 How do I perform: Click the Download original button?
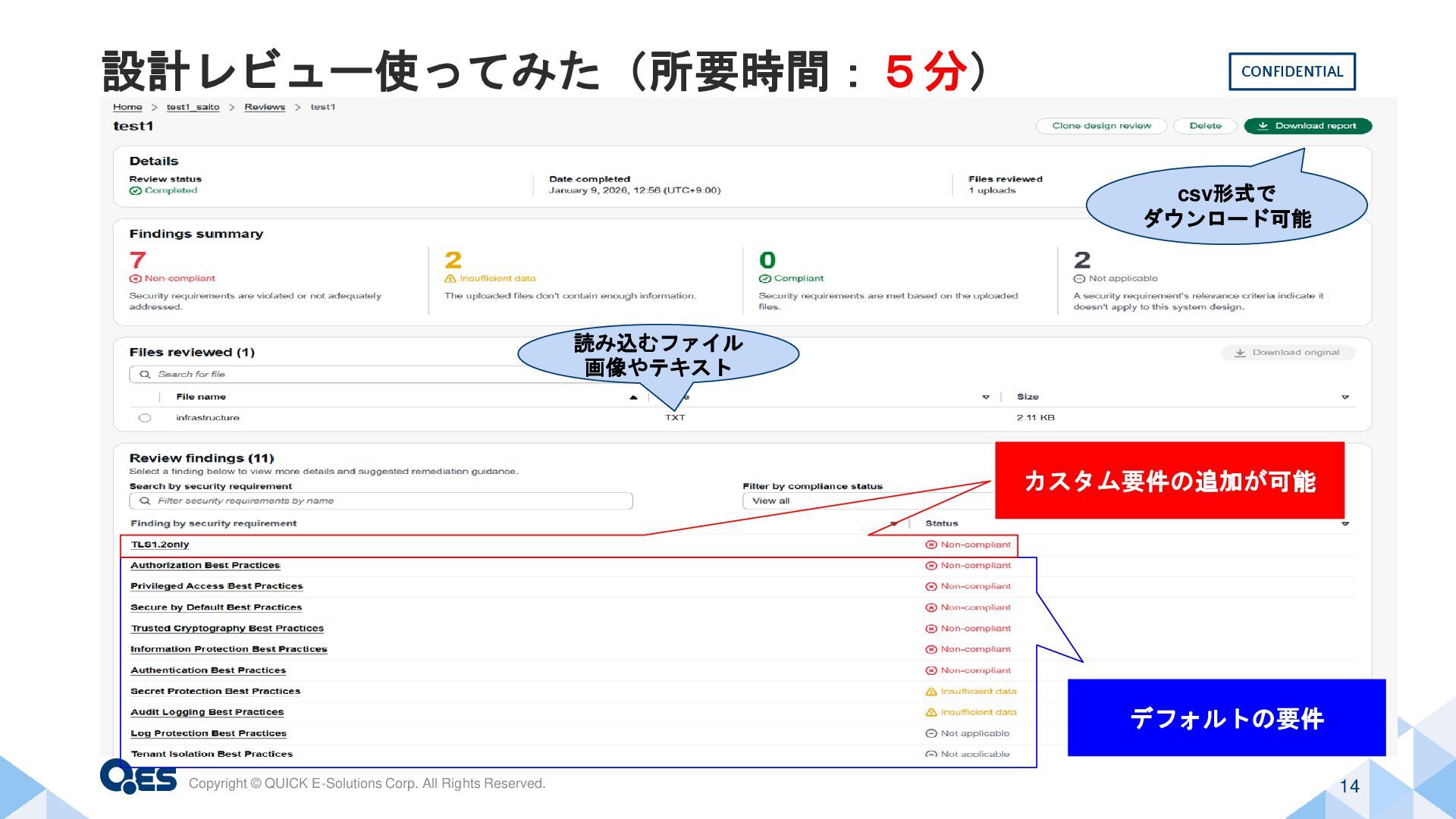[1288, 353]
